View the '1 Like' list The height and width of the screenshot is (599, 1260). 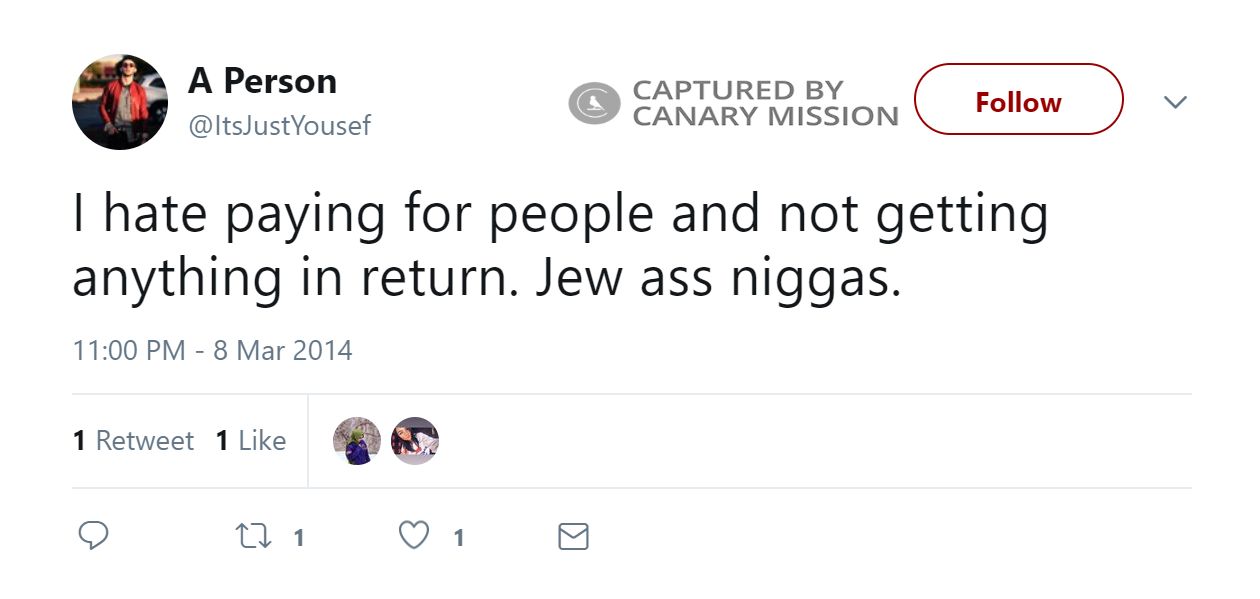pyautogui.click(x=250, y=441)
